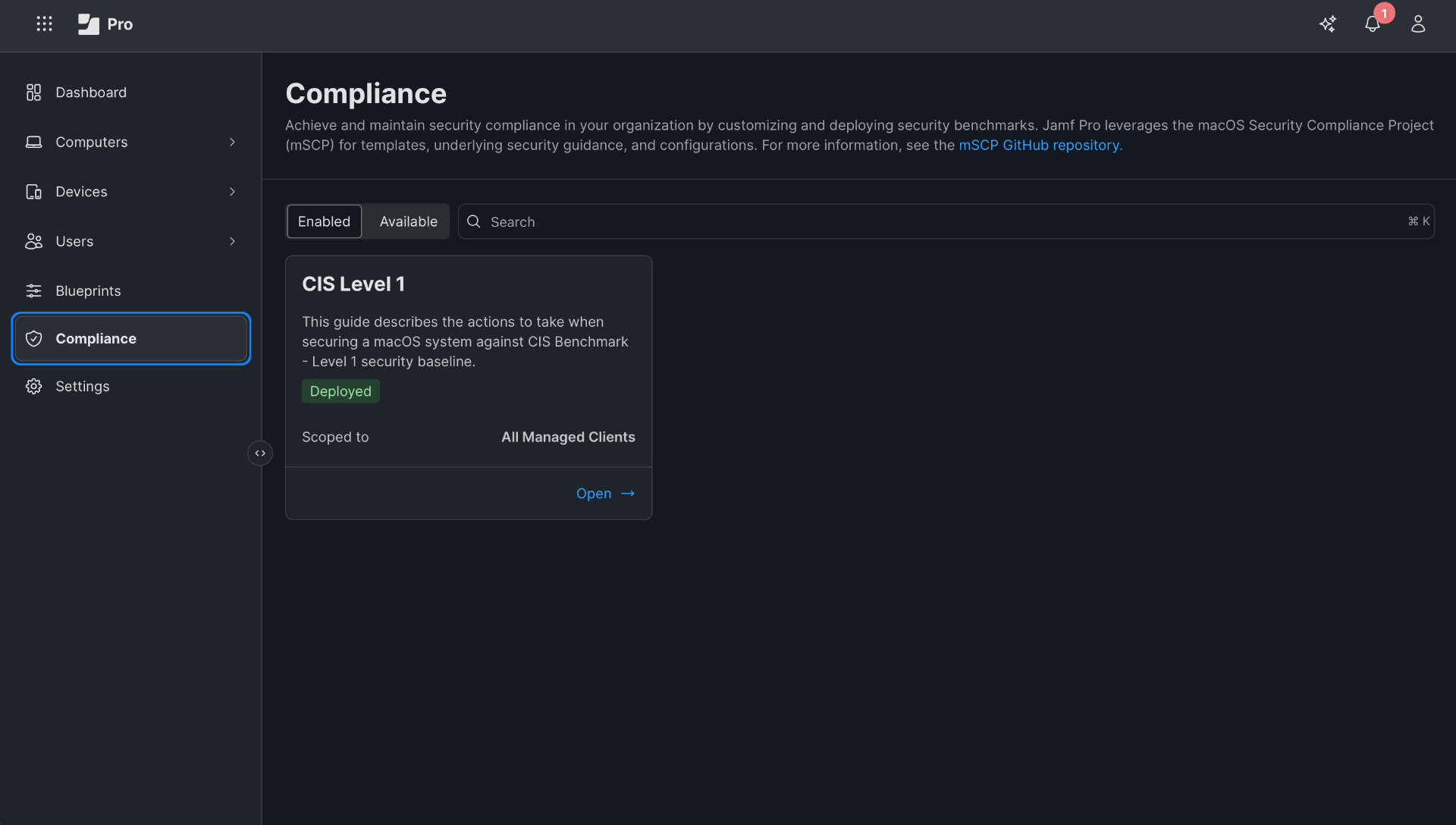
Task: Click the search magnifier icon
Action: tap(474, 221)
